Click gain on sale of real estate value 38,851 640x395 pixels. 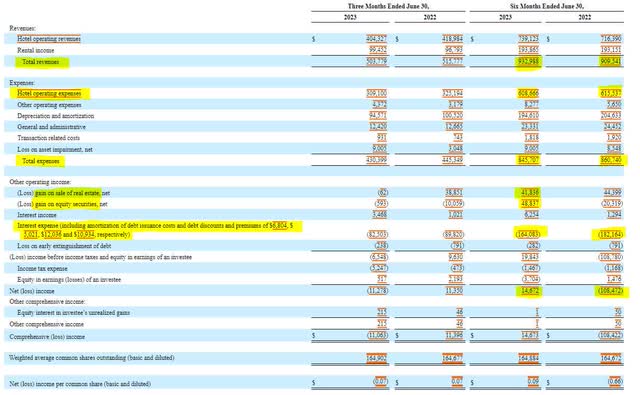(x=454, y=193)
